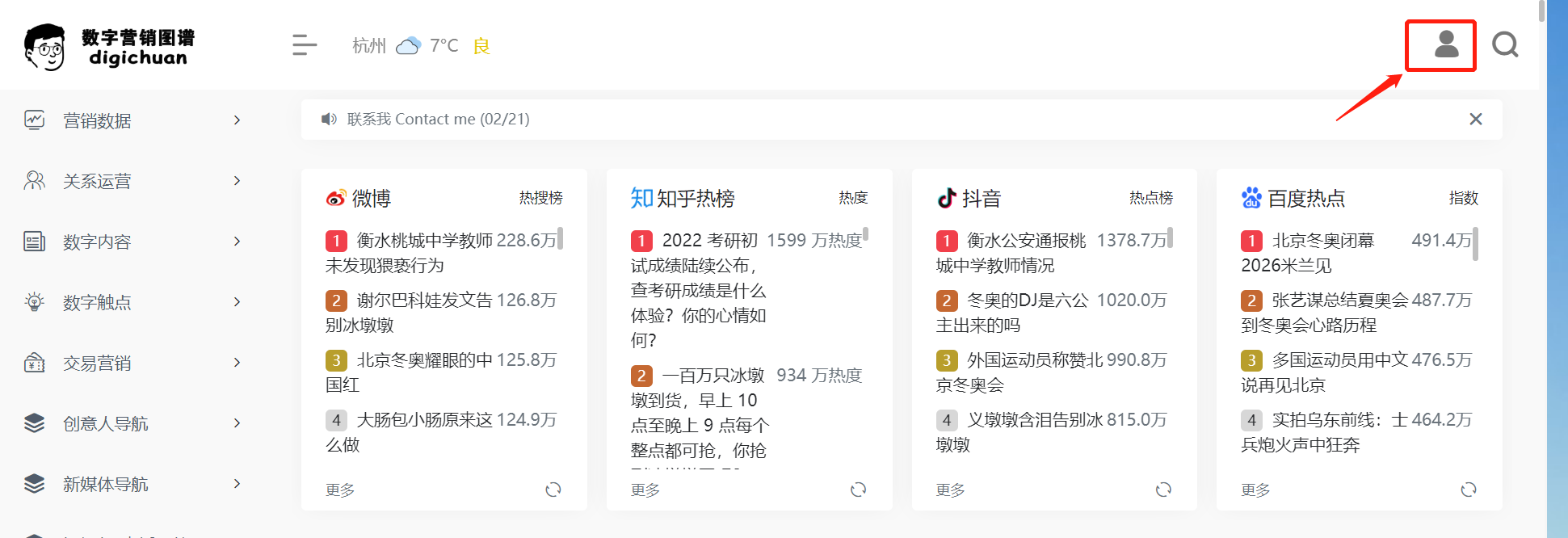The image size is (1568, 538).
Task: Select 创意人导航 in the sidebar
Action: 105,424
